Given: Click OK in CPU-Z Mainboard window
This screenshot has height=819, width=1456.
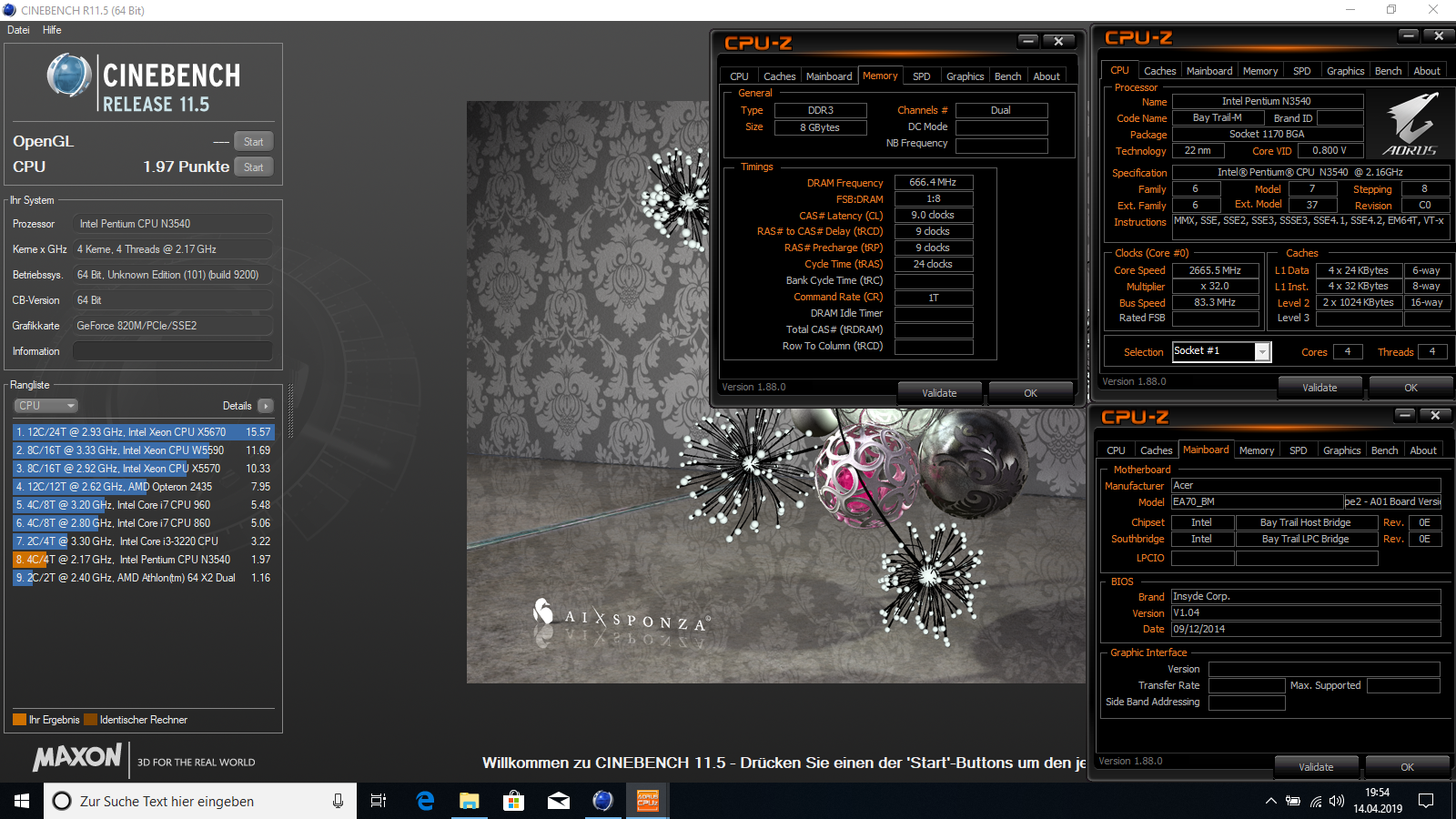Looking at the screenshot, I should click(1407, 767).
